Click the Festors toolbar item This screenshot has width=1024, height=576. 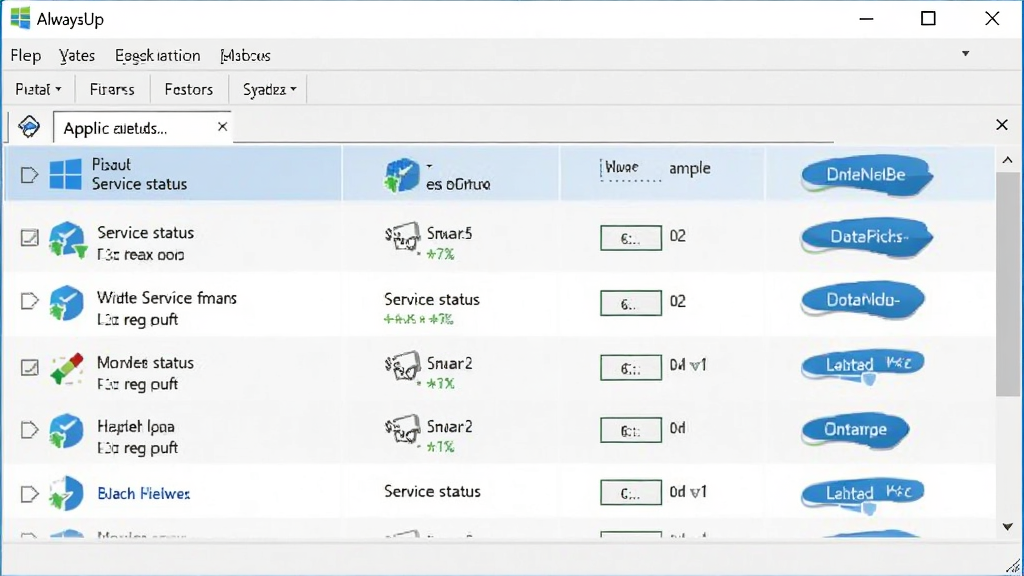coord(189,89)
